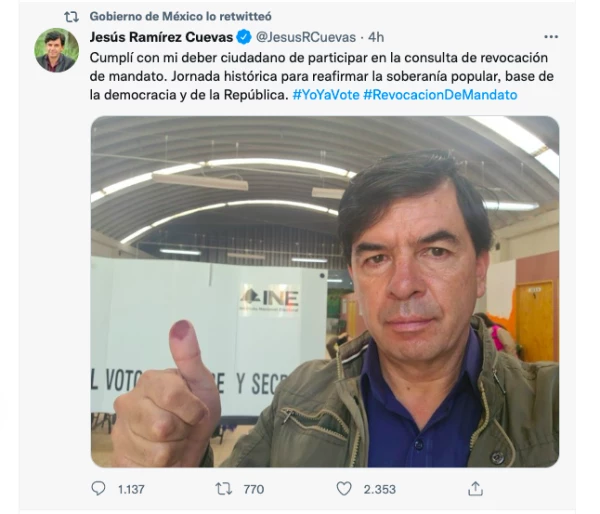This screenshot has width=600, height=514.
Task: Click the 1.137 replies count
Action: [131, 489]
